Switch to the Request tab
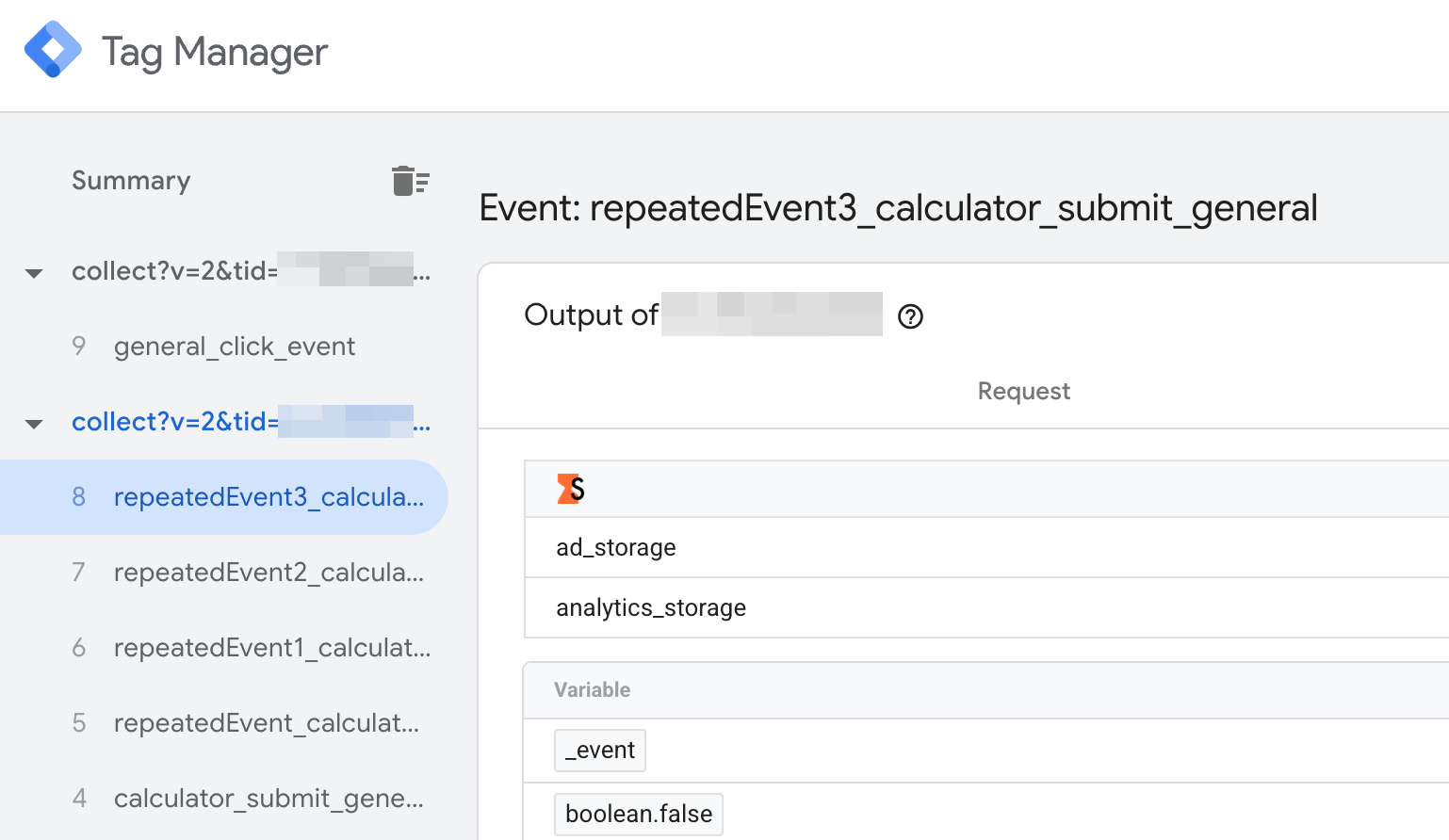Image resolution: width=1449 pixels, height=840 pixels. point(1023,391)
